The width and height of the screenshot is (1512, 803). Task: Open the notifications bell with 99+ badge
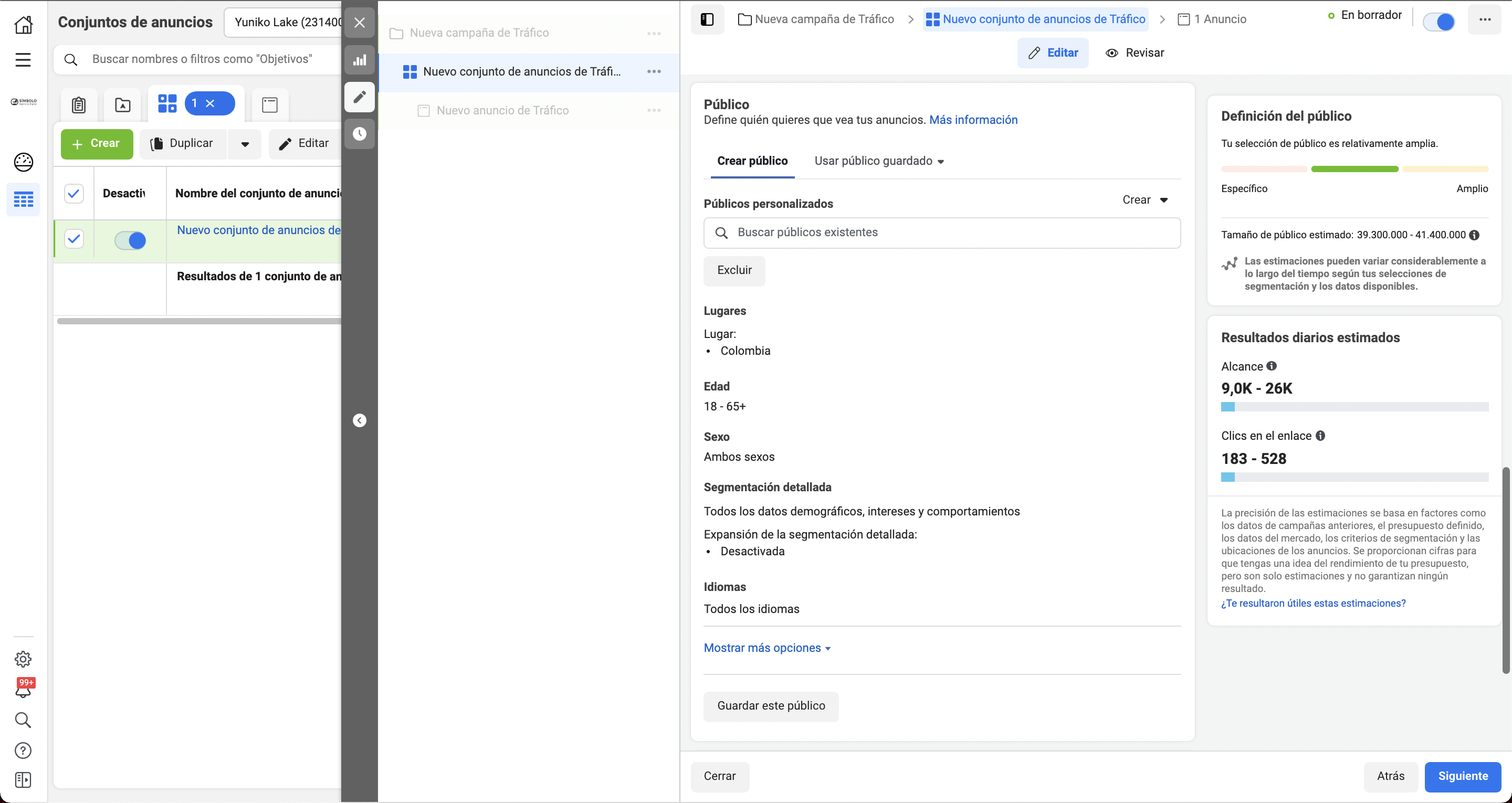24,688
